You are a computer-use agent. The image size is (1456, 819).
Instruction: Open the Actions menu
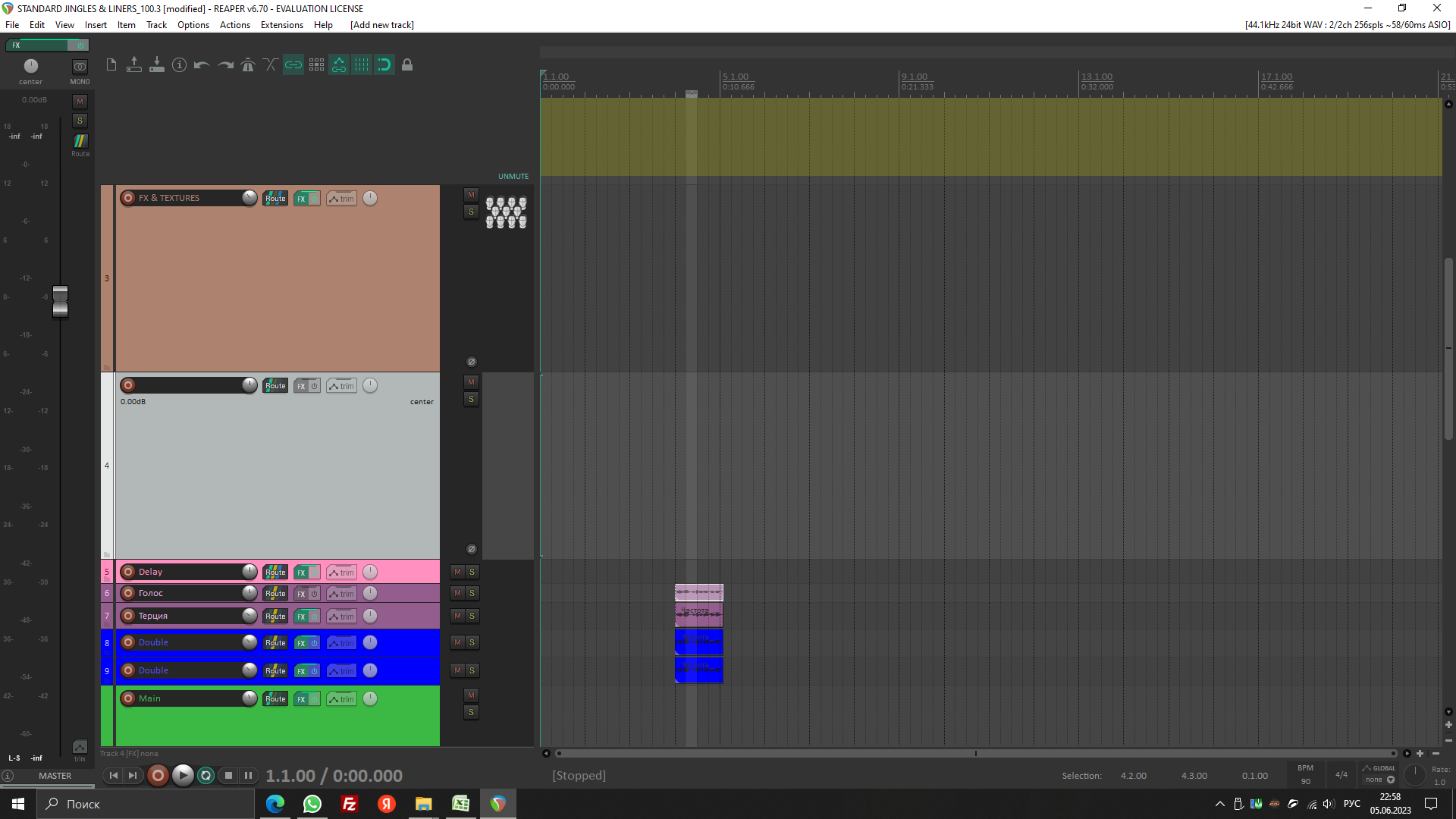[x=235, y=25]
